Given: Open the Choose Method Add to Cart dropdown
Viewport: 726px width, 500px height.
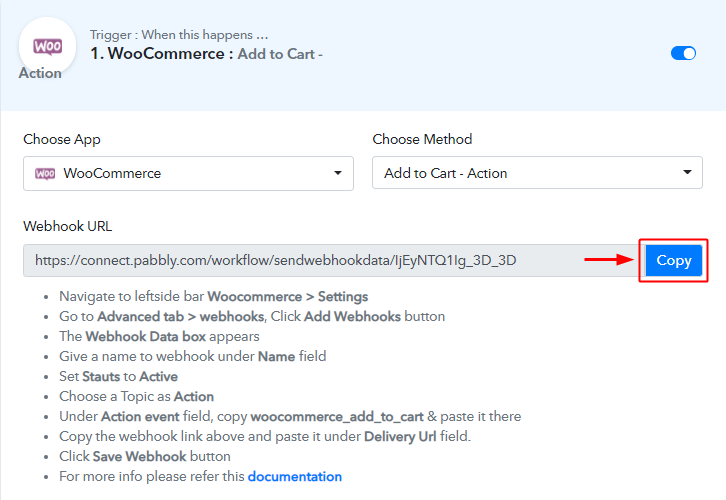Looking at the screenshot, I should (x=537, y=173).
